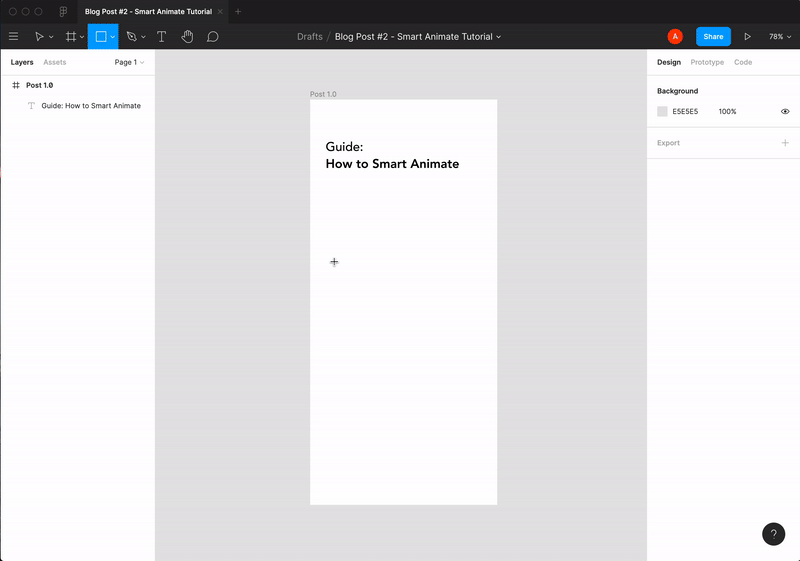
Task: Click the Guide heading text on canvas
Action: tap(392, 155)
